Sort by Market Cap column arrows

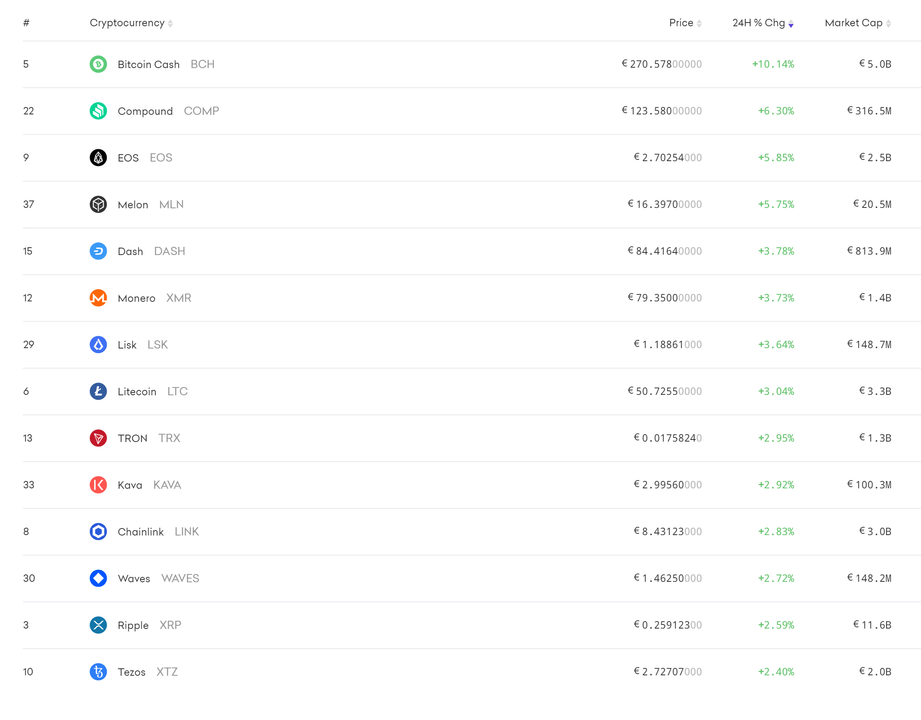click(888, 23)
